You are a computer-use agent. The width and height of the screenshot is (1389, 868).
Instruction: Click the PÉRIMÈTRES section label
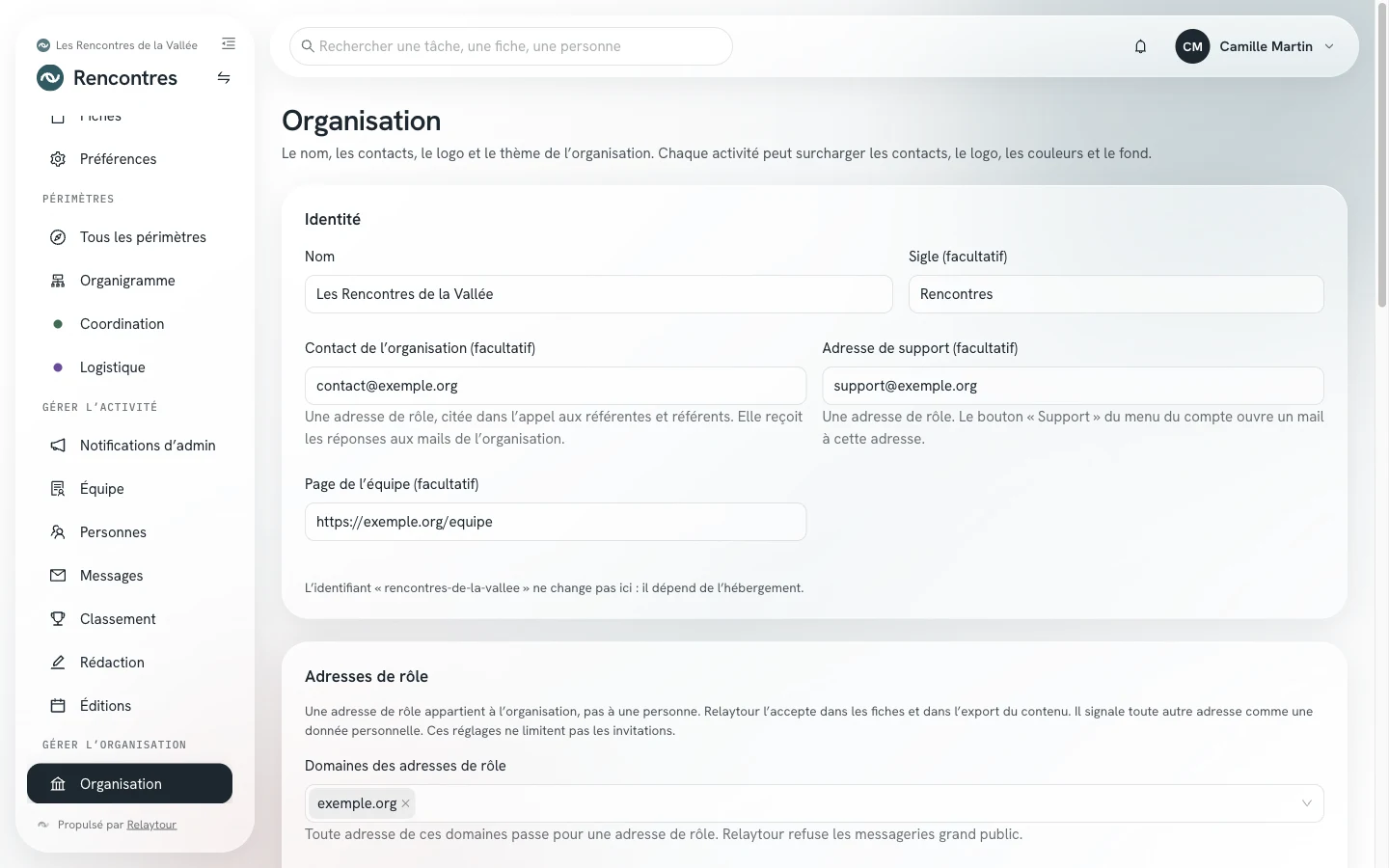pyautogui.click(x=78, y=199)
